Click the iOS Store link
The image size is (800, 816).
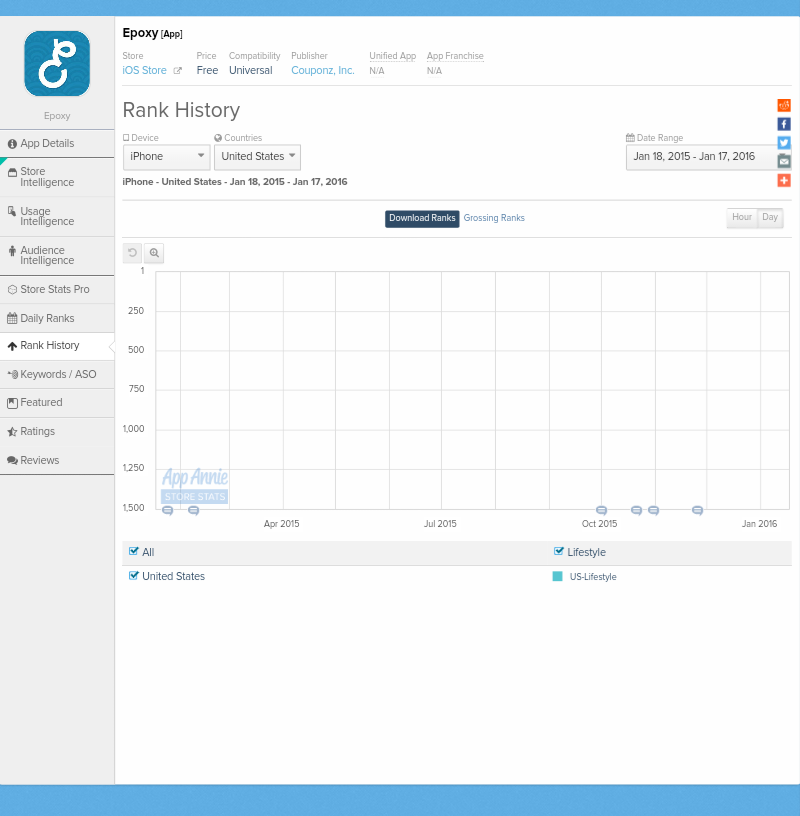point(144,70)
